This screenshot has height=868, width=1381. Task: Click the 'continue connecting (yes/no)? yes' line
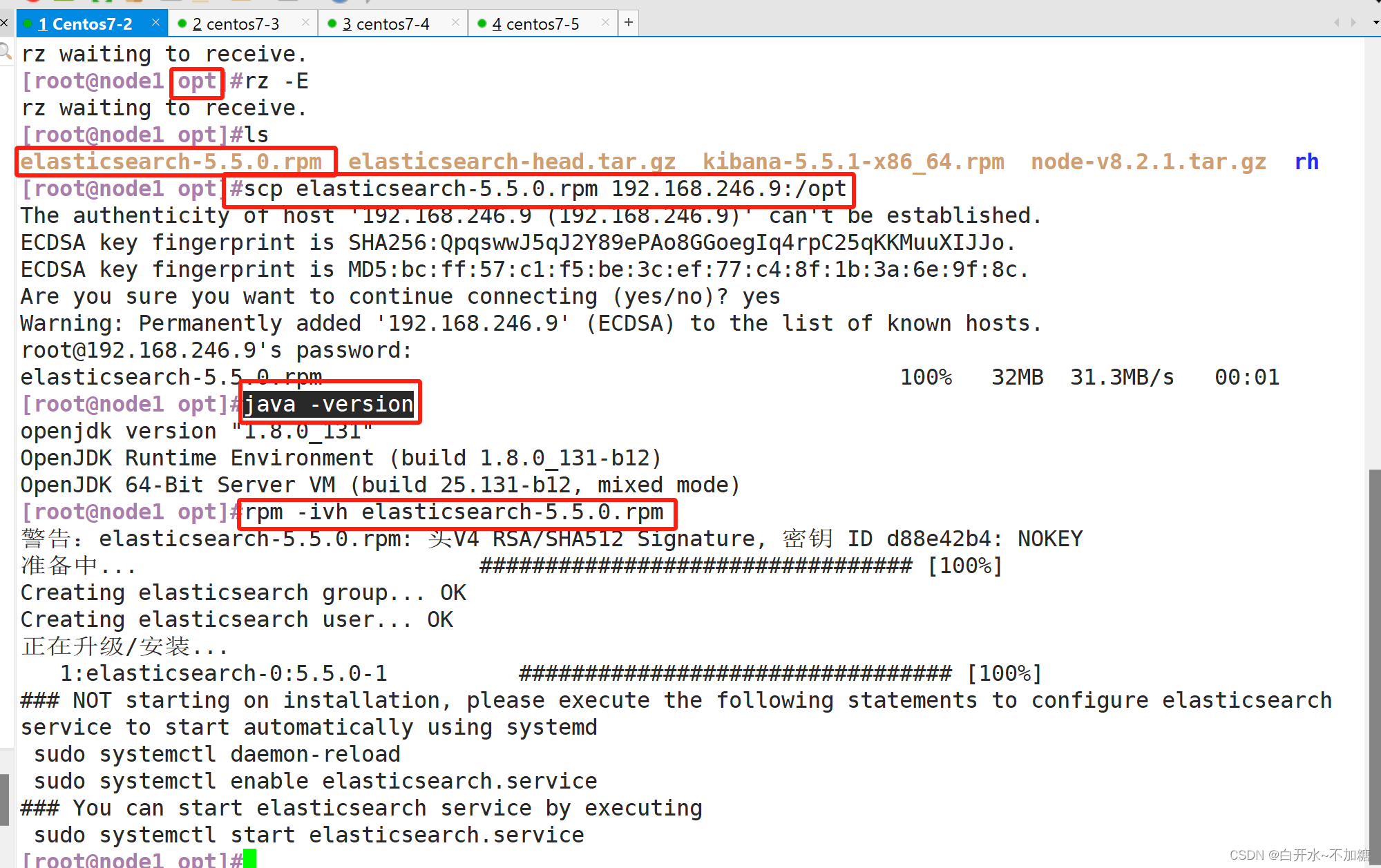tap(401, 296)
